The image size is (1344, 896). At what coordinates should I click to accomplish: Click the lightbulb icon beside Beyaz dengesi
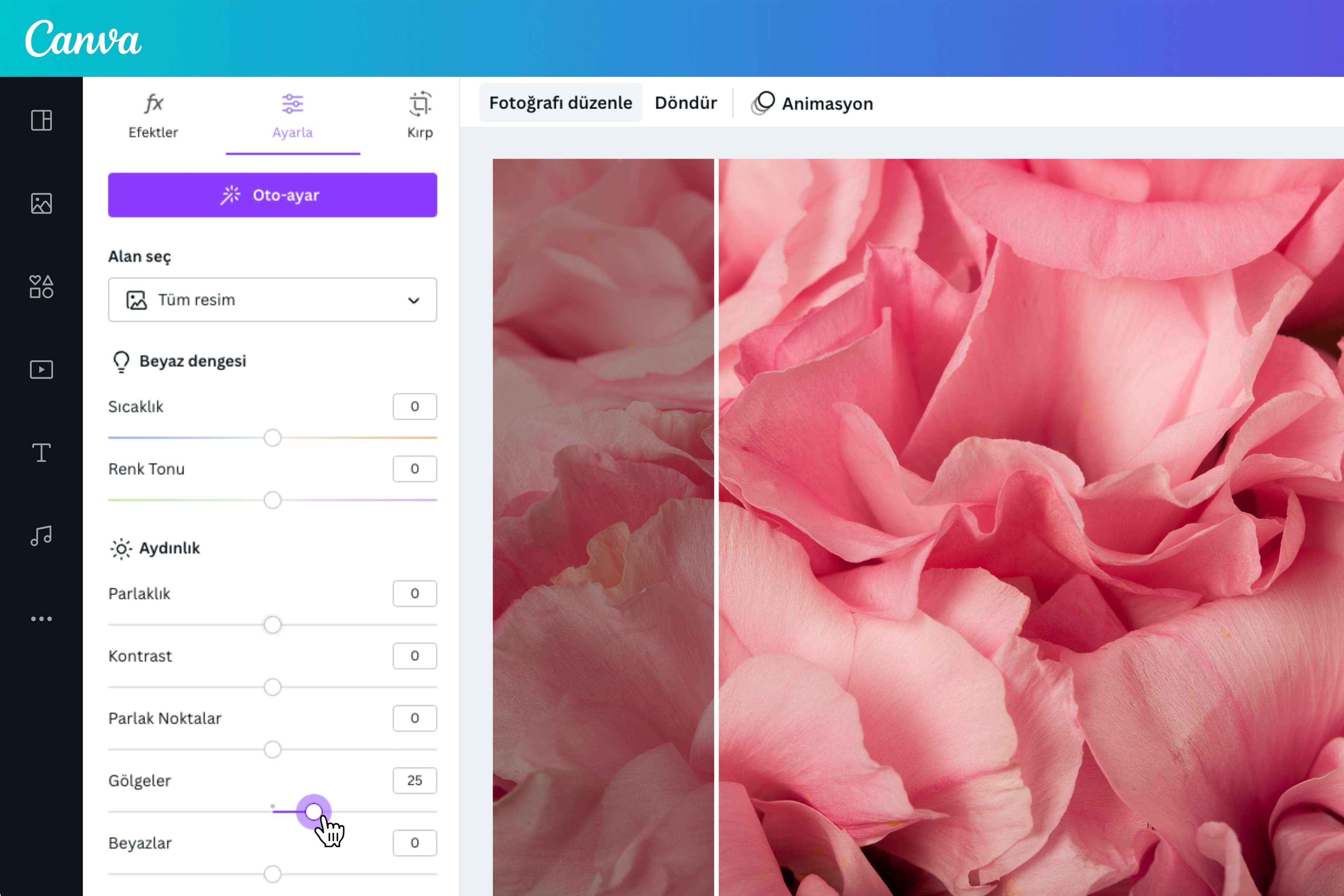121,362
